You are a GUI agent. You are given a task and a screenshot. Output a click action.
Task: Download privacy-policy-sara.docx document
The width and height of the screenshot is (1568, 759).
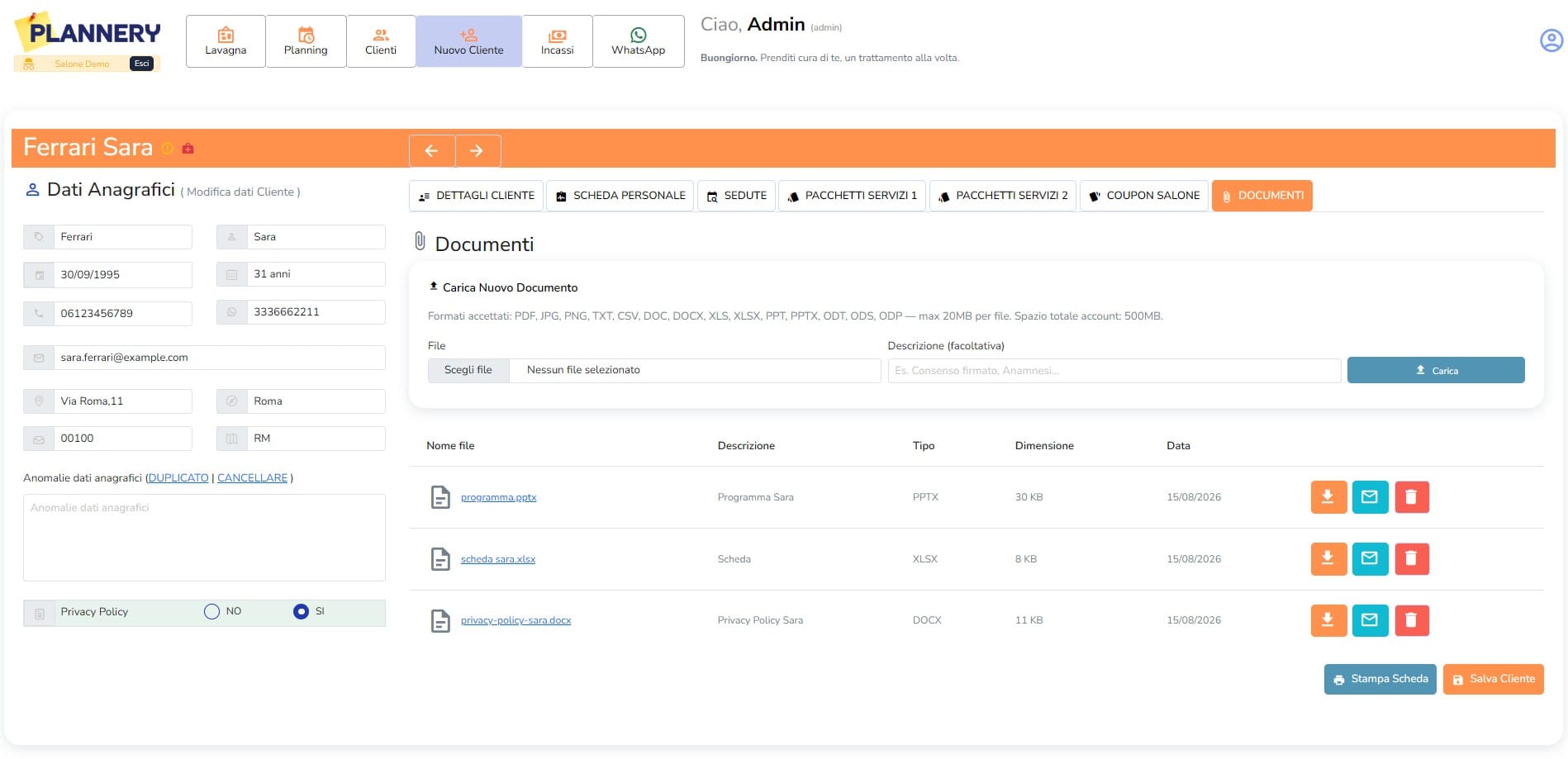coord(1328,620)
